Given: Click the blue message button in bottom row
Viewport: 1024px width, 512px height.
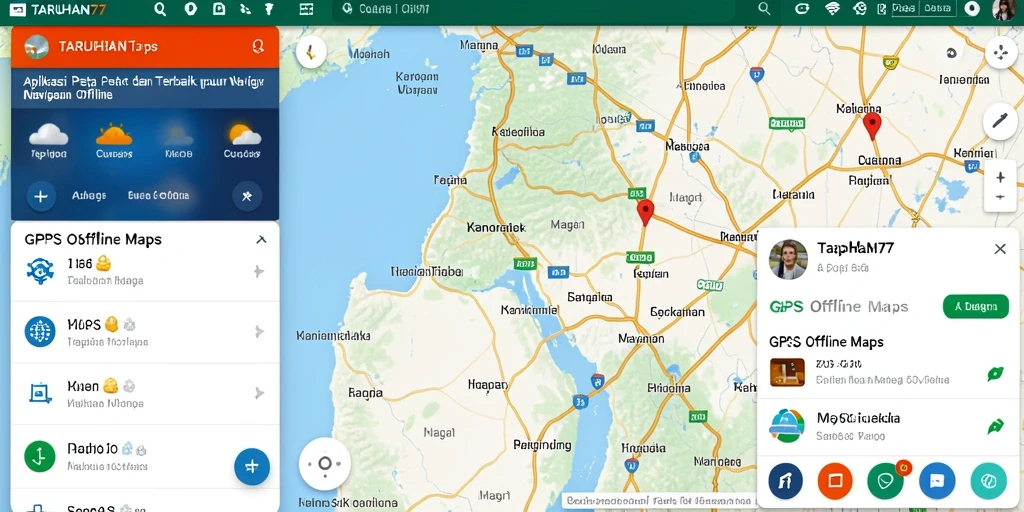Looking at the screenshot, I should coord(937,481).
